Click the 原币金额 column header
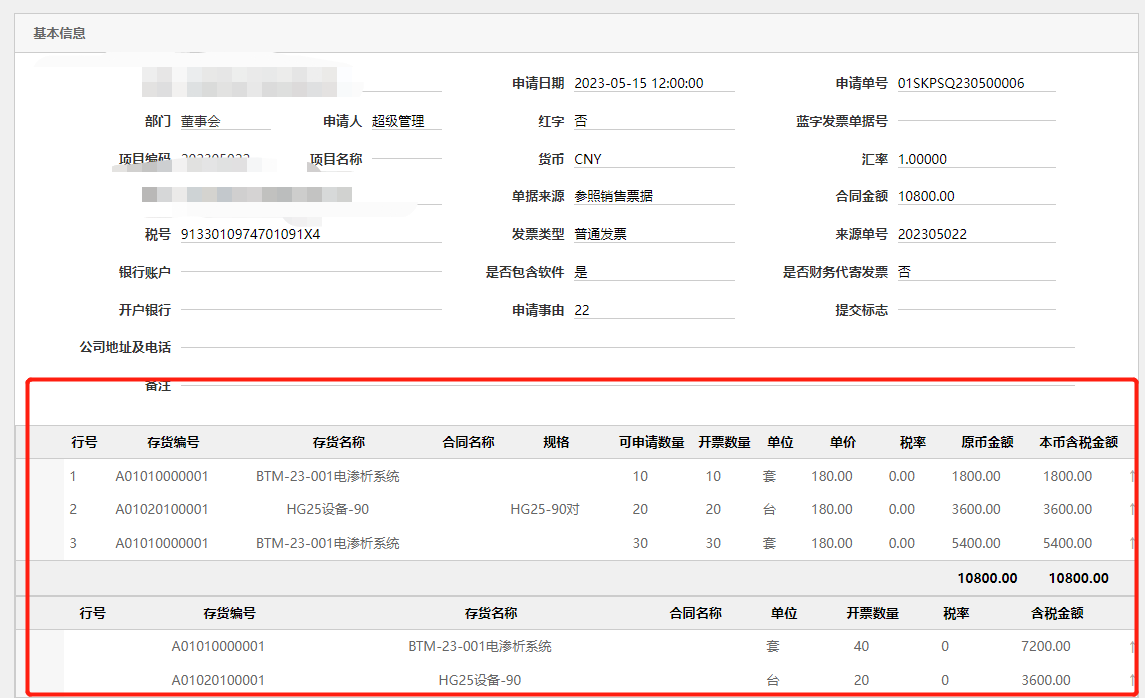Screen dimensions: 1145x698 [x=987, y=442]
